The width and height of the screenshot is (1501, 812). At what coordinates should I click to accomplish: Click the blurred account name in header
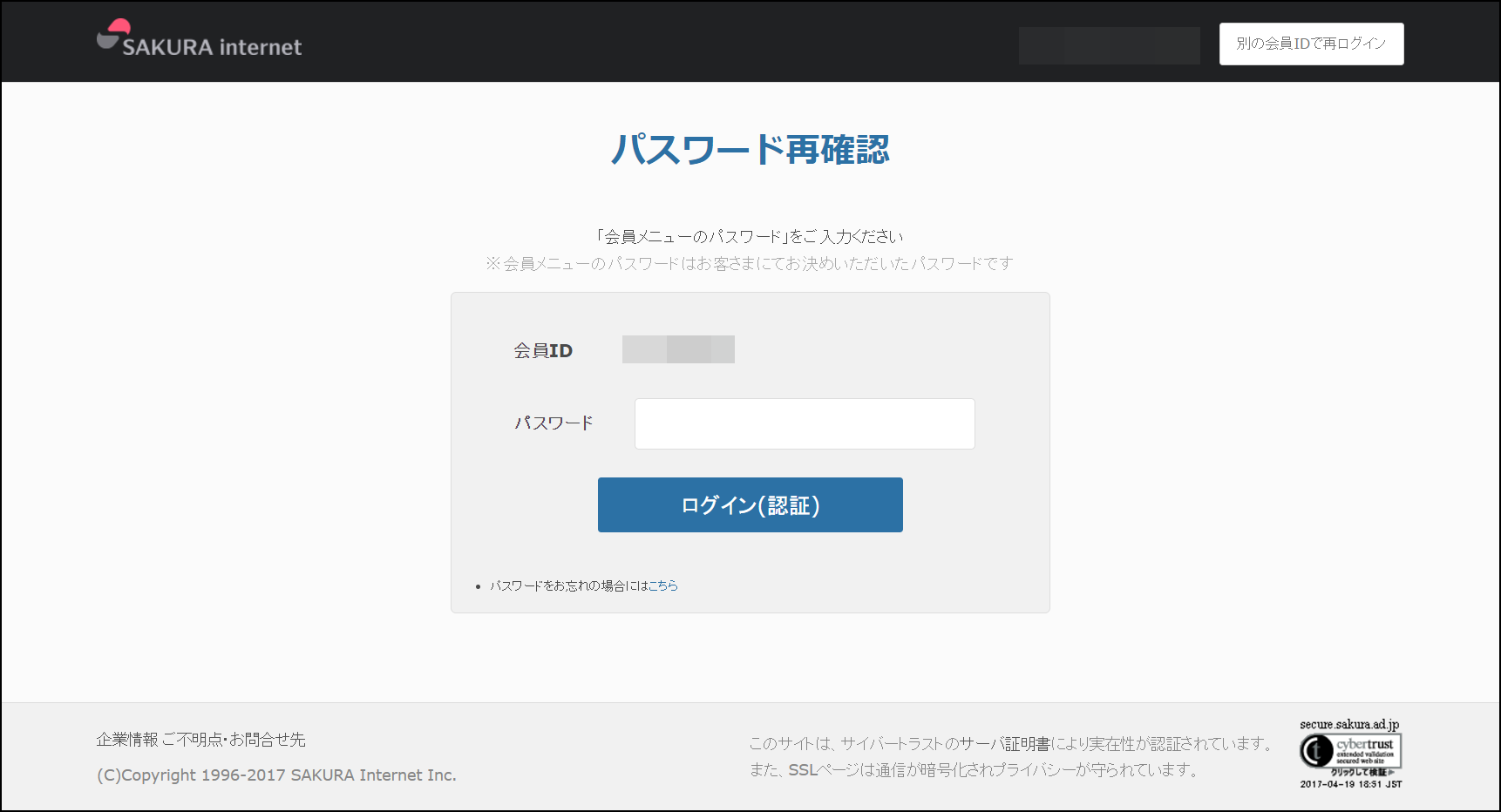point(1109,45)
